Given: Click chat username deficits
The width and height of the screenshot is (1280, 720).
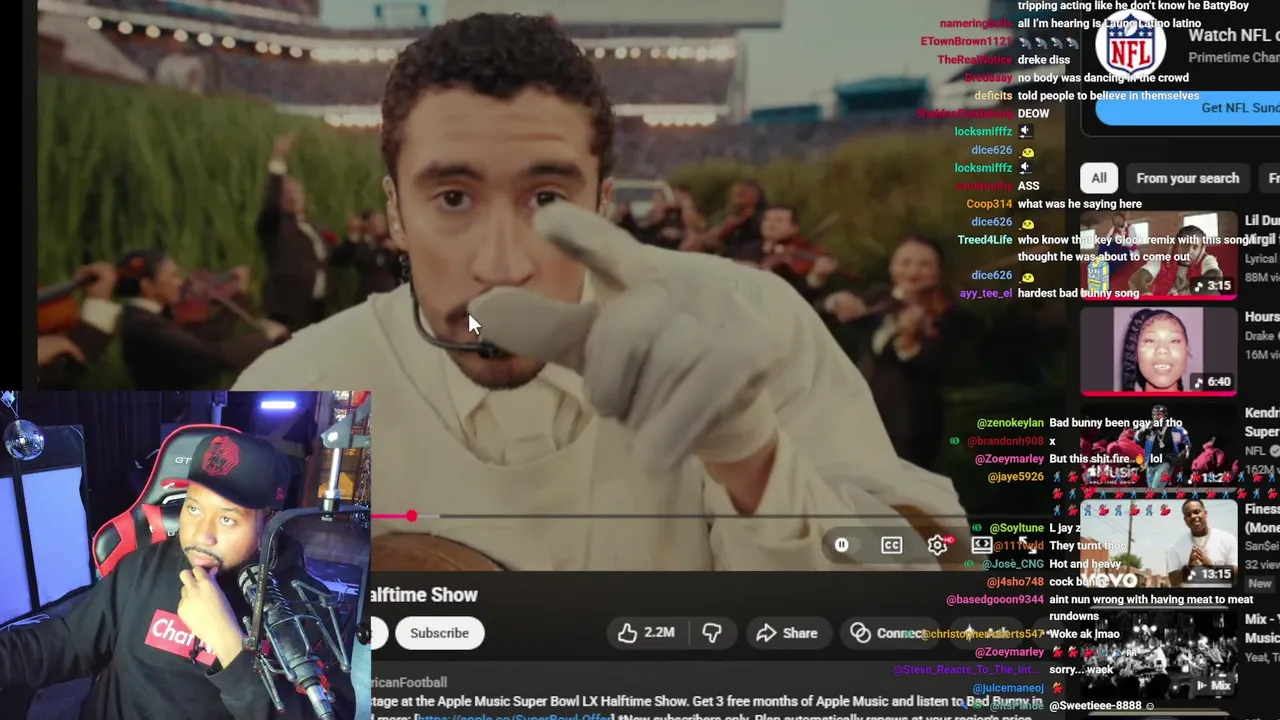Looking at the screenshot, I should 993,96.
